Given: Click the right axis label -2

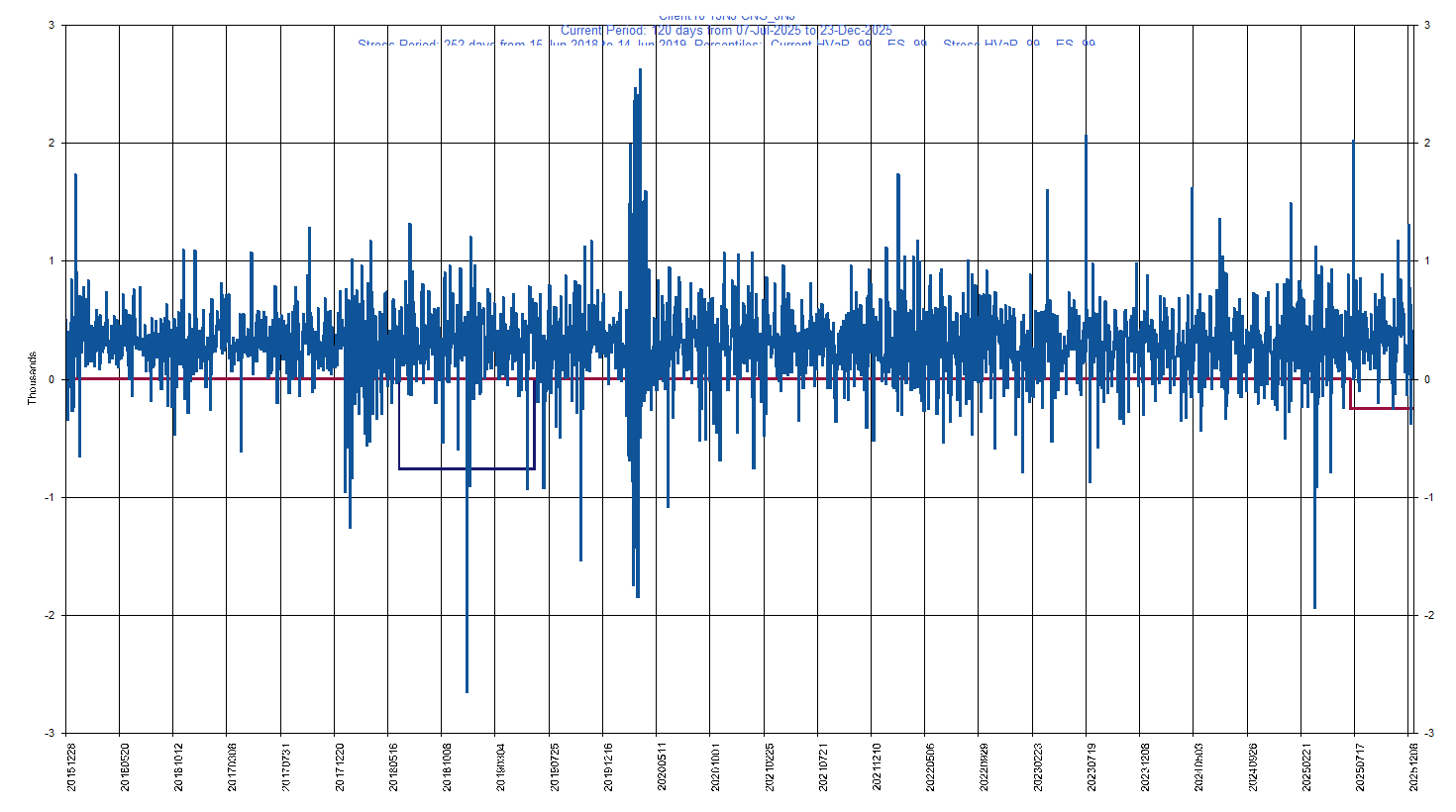Looking at the screenshot, I should pyautogui.click(x=1428, y=615).
